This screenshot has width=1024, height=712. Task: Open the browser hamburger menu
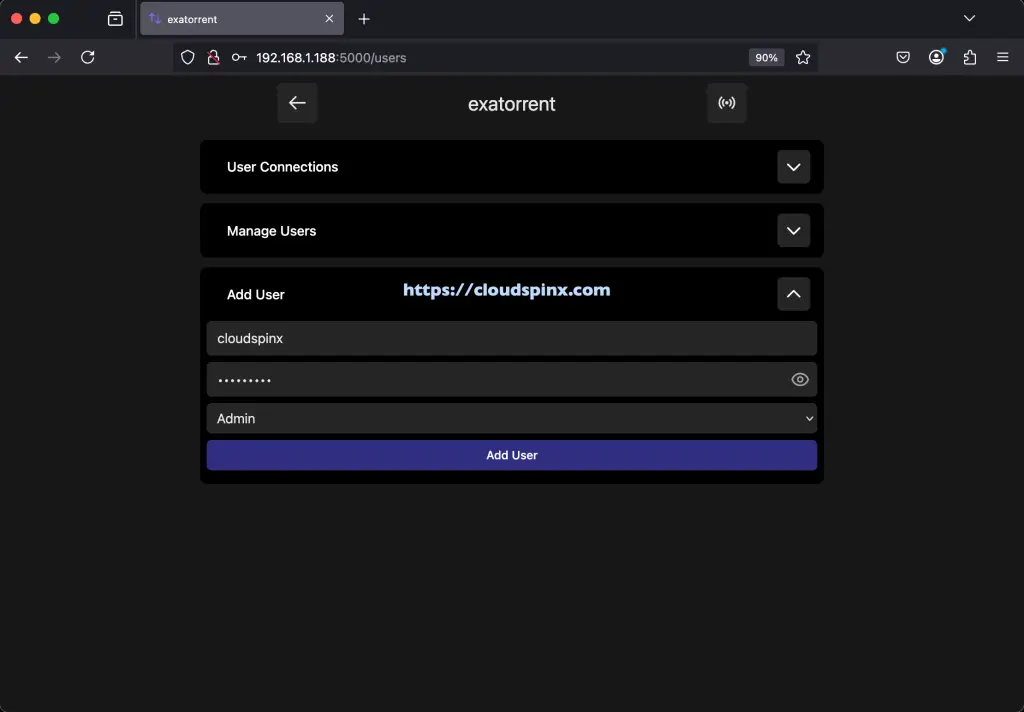(x=1002, y=57)
